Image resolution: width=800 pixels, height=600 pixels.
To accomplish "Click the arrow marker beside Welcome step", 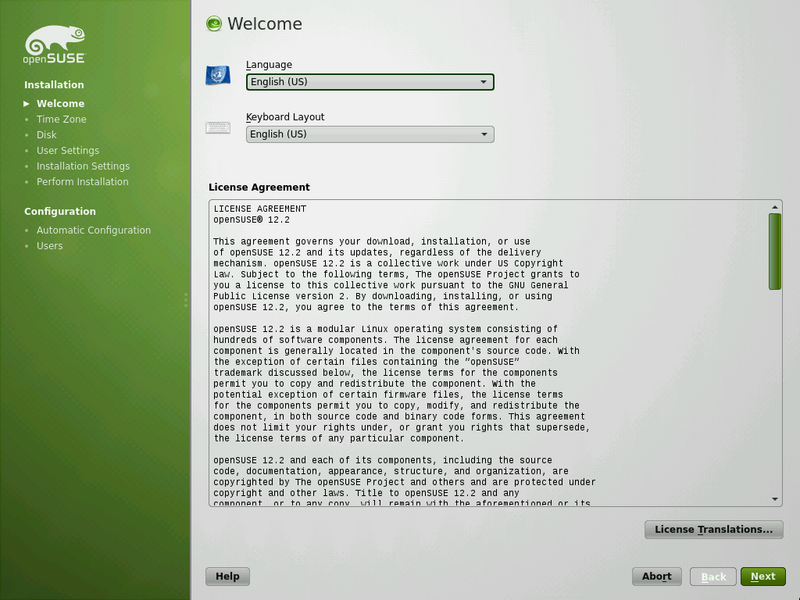I will 27,104.
